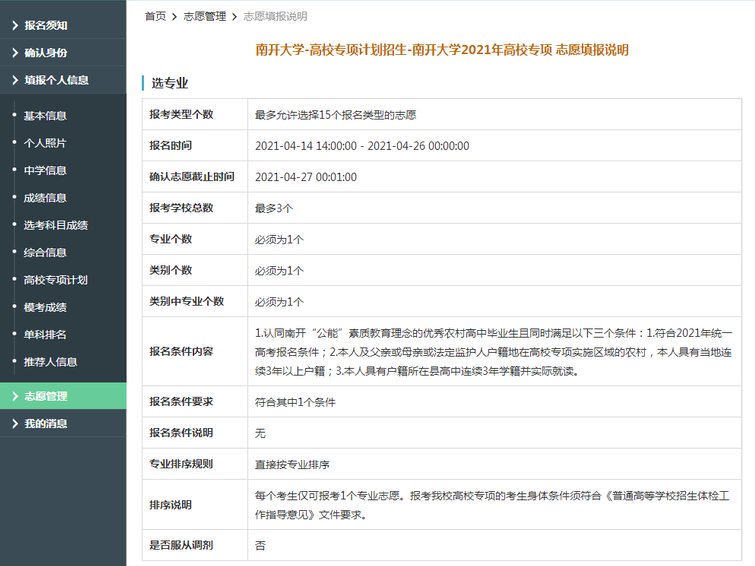This screenshot has height=566, width=755.
Task: Go to 基本信息 in the sidebar
Action: click(x=45, y=116)
